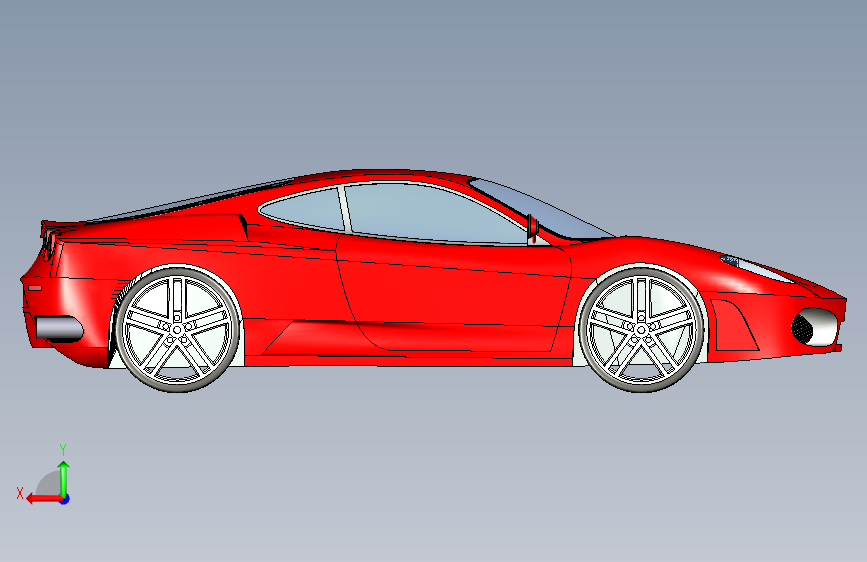
Task: Click the green Y axis arrow of the triad
Action: pyautogui.click(x=64, y=479)
